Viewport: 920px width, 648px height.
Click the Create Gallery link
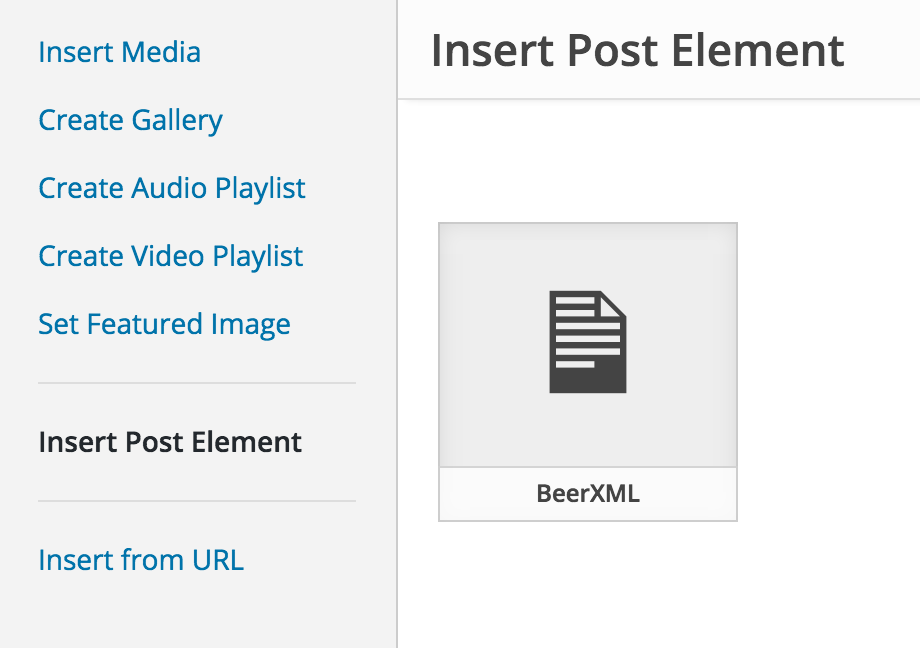pos(130,120)
